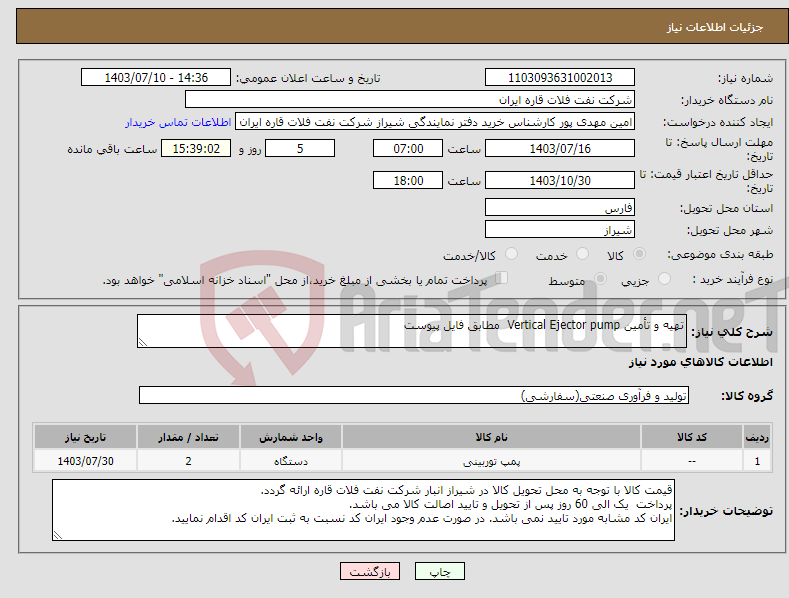Click the buyer name field شرکت نفت فلات قاره ایران
The height and width of the screenshot is (598, 789).
tap(410, 99)
